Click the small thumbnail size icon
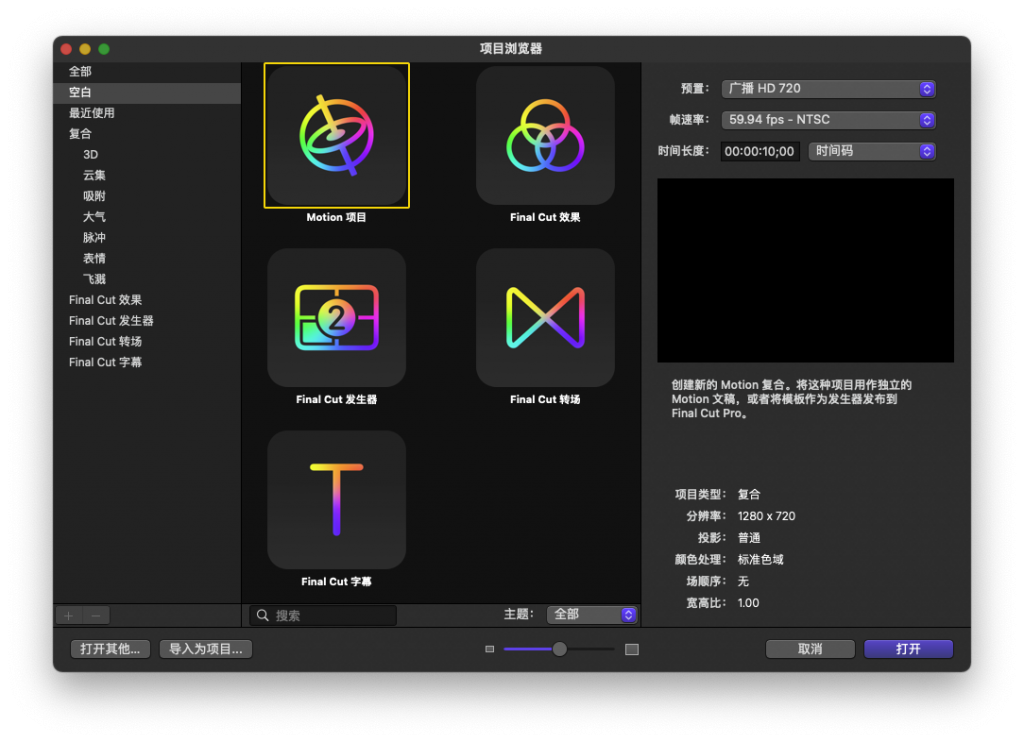The width and height of the screenshot is (1024, 742). 490,649
